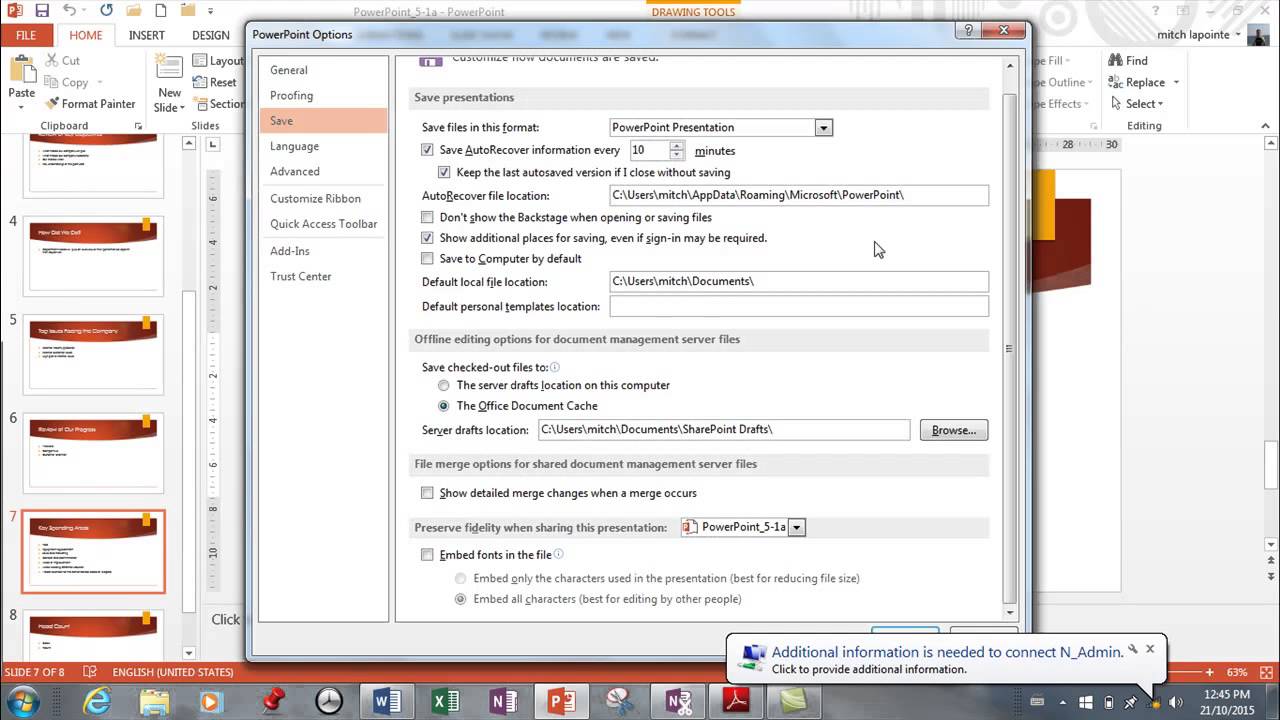Viewport: 1280px width, 720px height.
Task: Open Customize Quick Access Toolbar arrow
Action: click(x=210, y=11)
